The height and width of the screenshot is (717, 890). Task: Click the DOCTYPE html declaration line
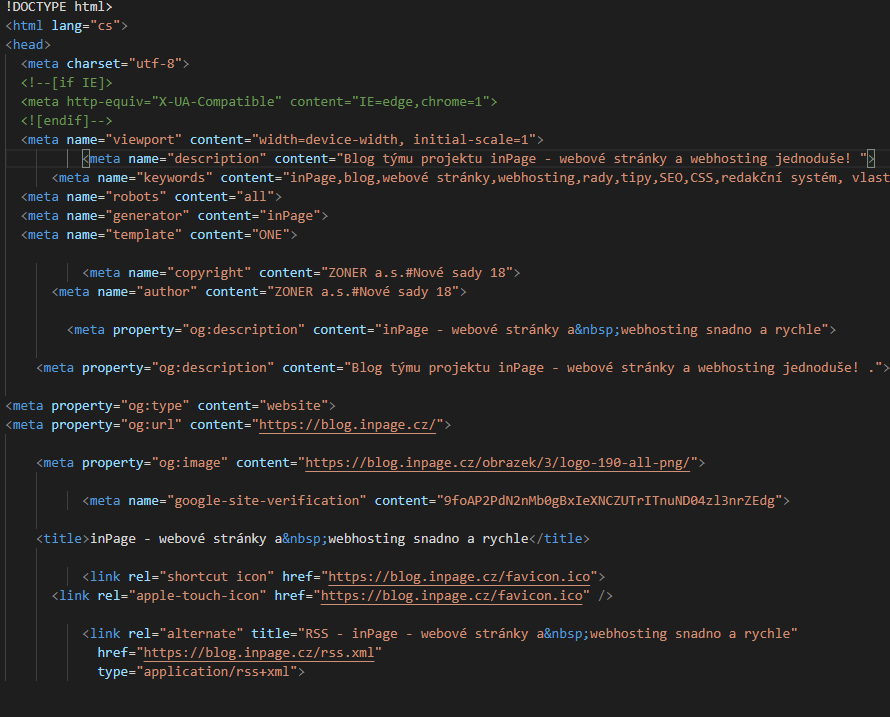pos(59,7)
